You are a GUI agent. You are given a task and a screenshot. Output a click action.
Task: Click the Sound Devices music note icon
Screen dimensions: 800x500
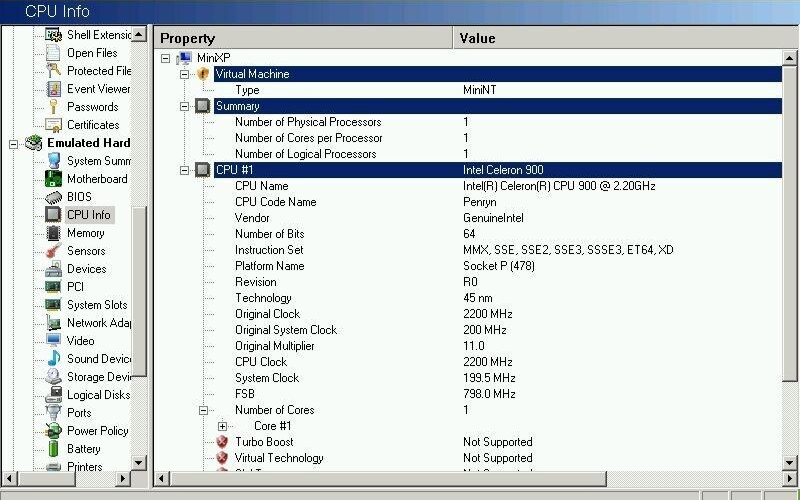tap(53, 359)
